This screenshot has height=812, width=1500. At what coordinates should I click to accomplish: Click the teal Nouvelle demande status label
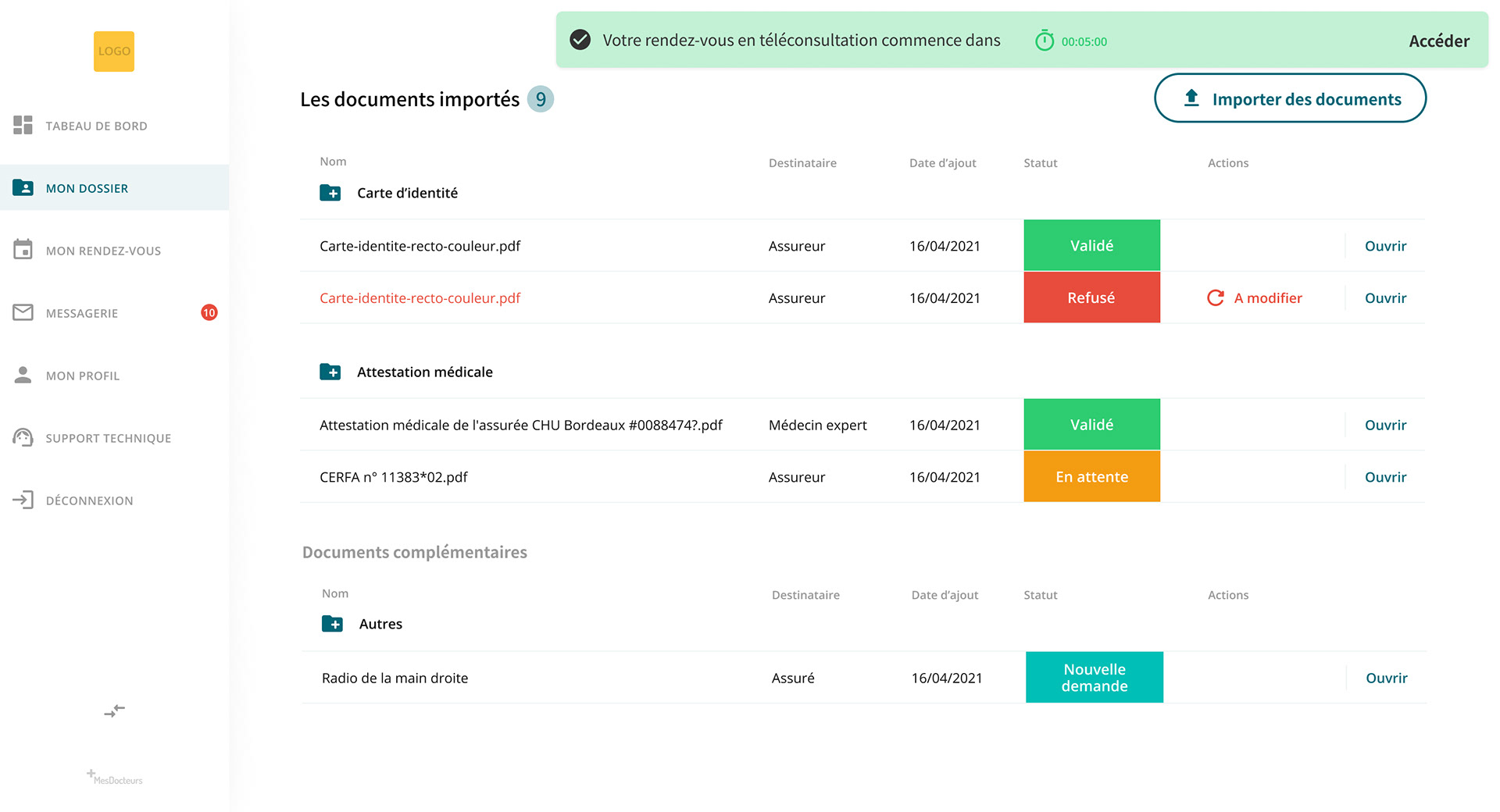[x=1095, y=677]
